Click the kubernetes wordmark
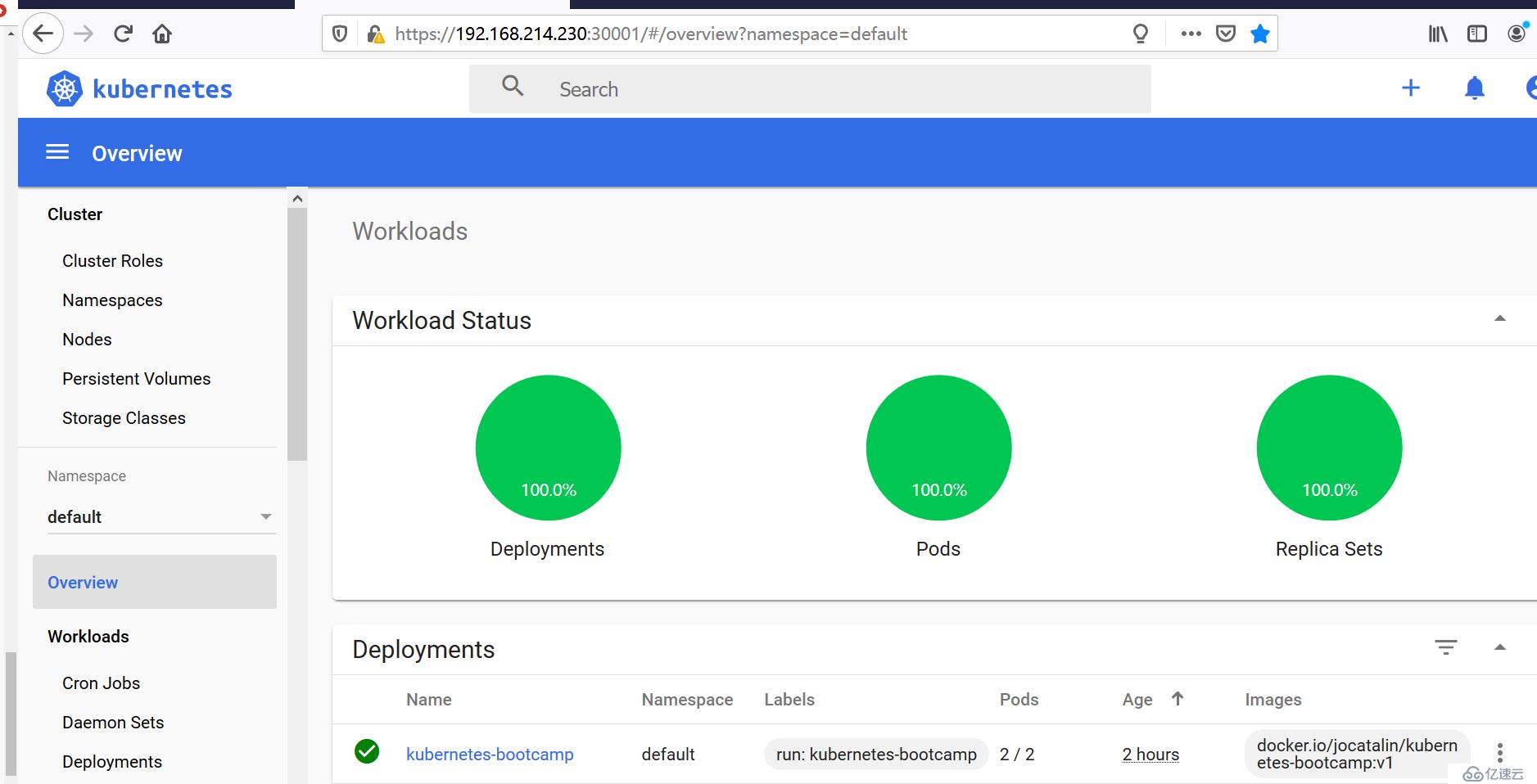1537x784 pixels. tap(162, 89)
